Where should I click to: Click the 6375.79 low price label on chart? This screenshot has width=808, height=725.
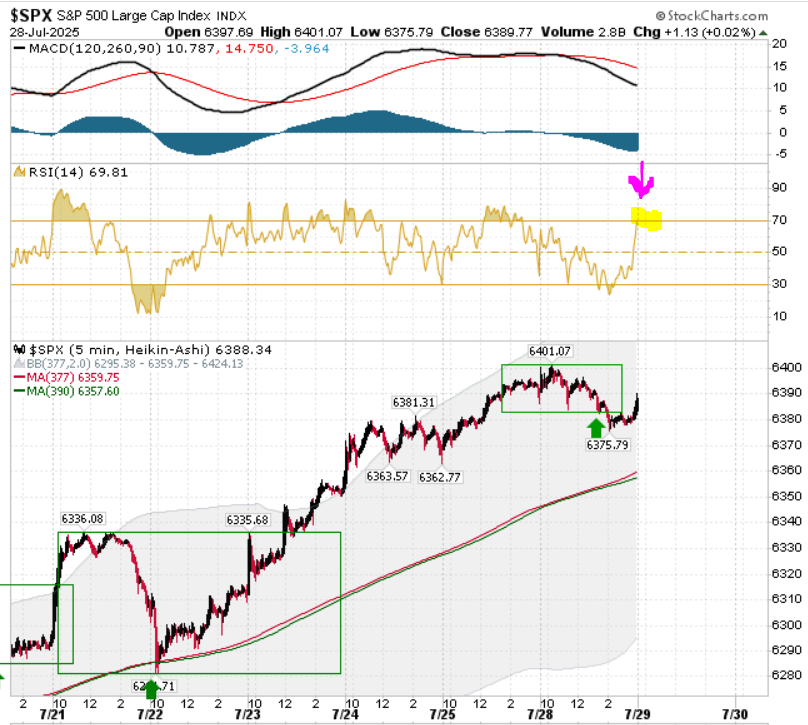[x=608, y=444]
